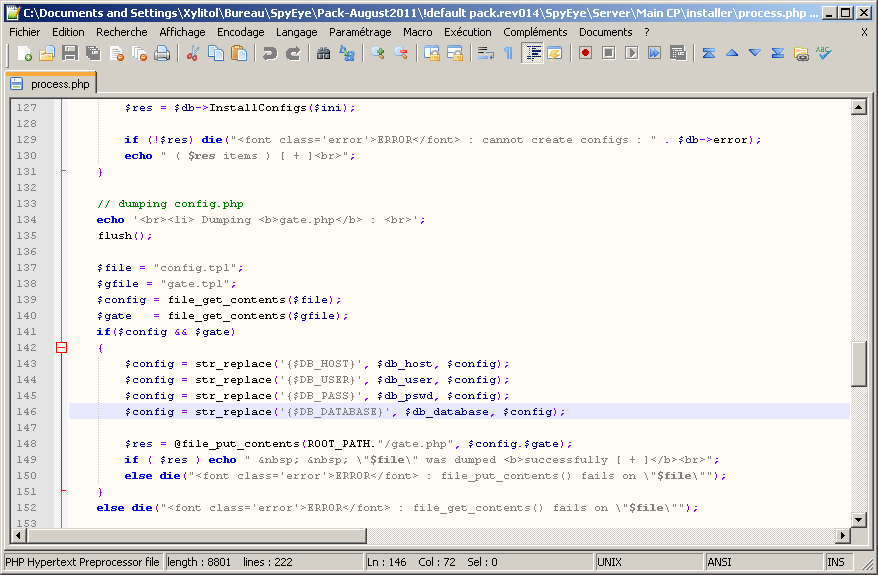878x575 pixels.
Task: Open the Compléments menu
Action: [535, 32]
